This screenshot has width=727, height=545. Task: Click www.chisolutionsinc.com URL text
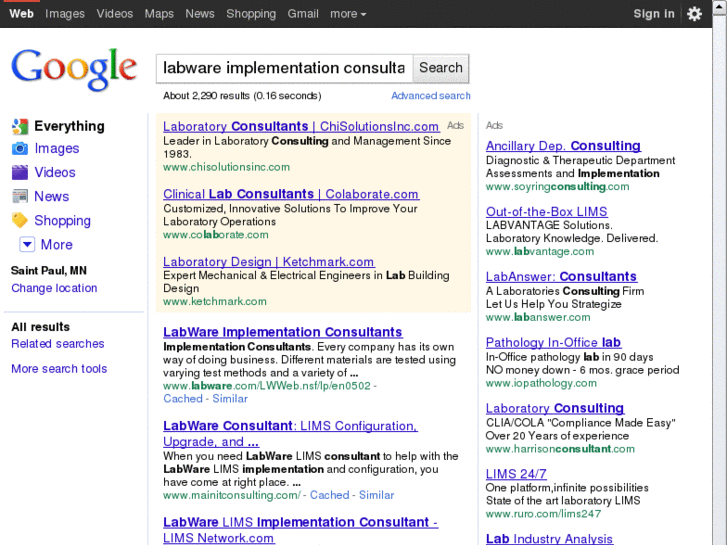pos(226,167)
